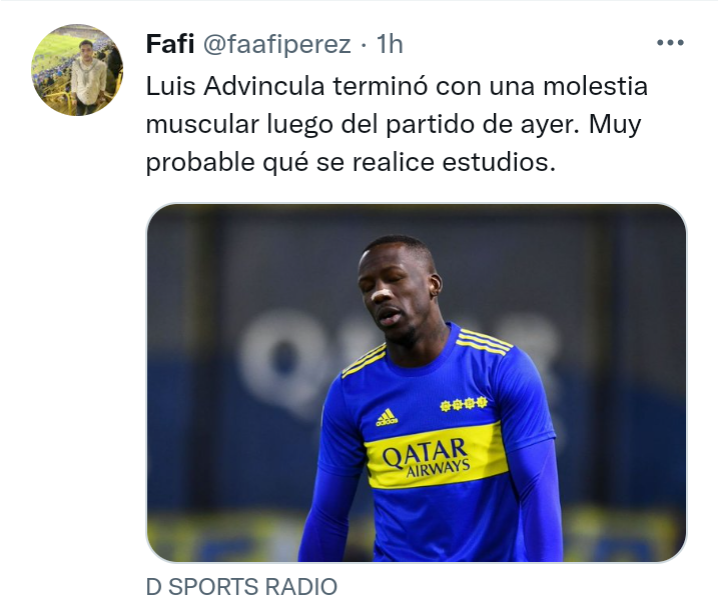Open Fafi's round profile picture

[77, 70]
